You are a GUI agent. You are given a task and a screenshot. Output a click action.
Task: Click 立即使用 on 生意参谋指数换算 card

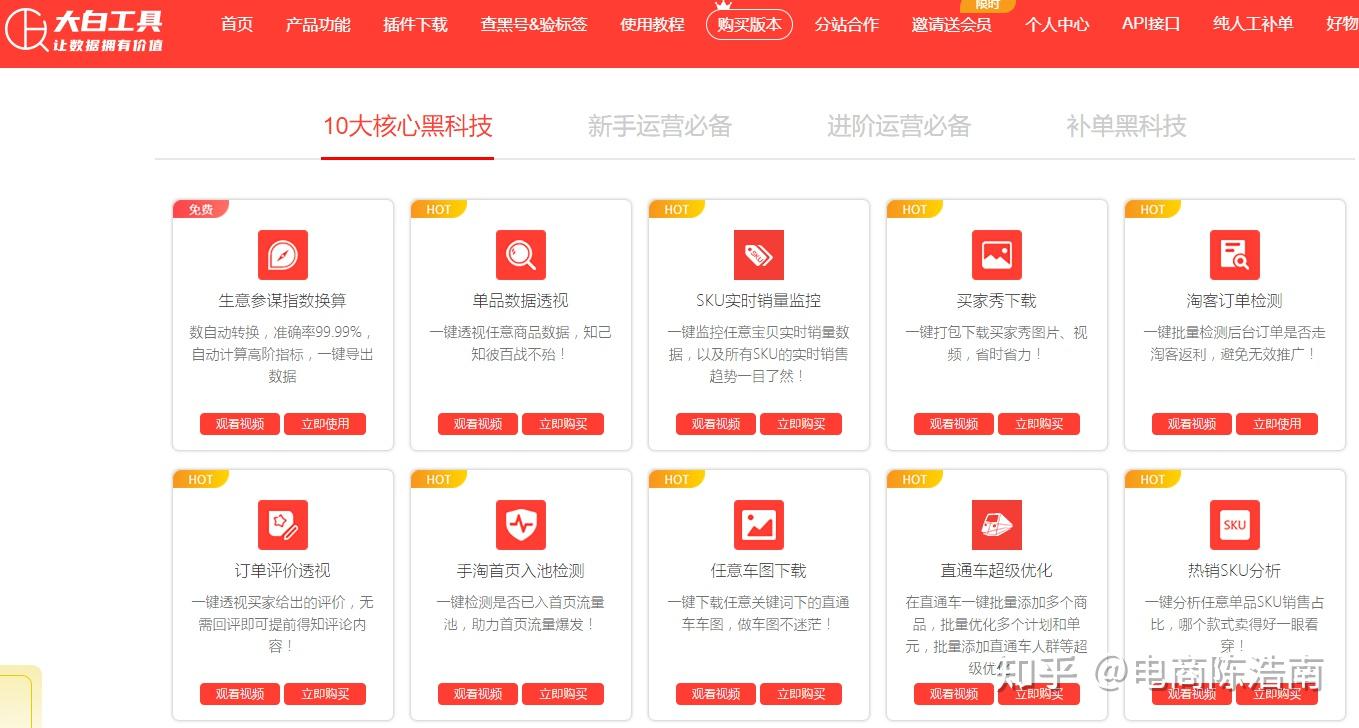click(x=325, y=424)
